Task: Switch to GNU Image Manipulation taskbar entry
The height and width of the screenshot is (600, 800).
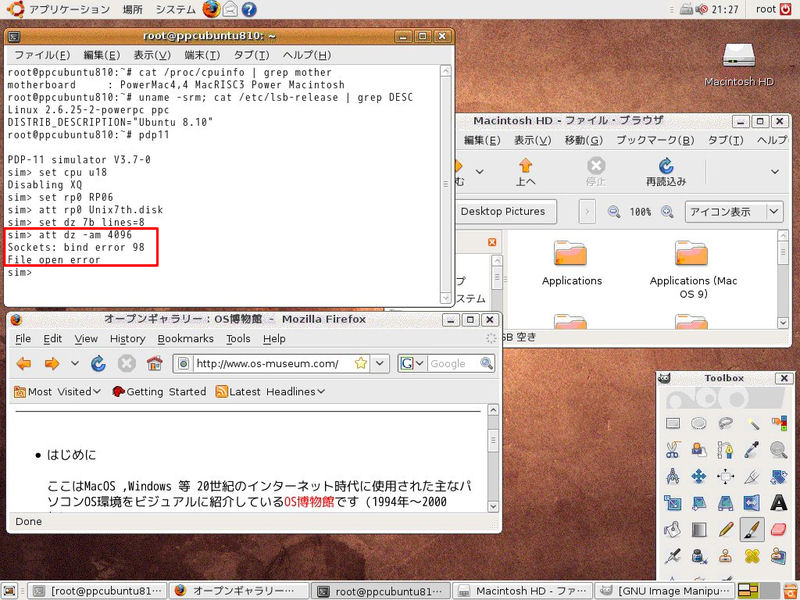Action: click(666, 591)
